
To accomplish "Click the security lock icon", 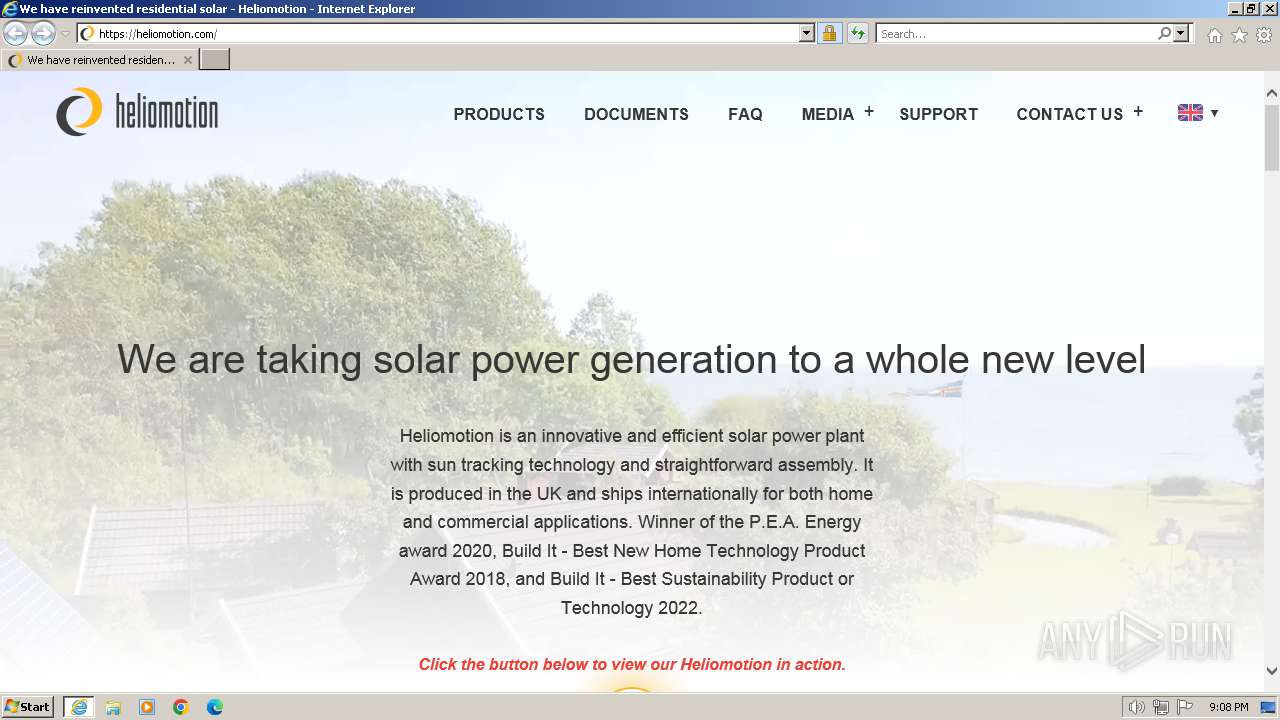I will (x=829, y=33).
